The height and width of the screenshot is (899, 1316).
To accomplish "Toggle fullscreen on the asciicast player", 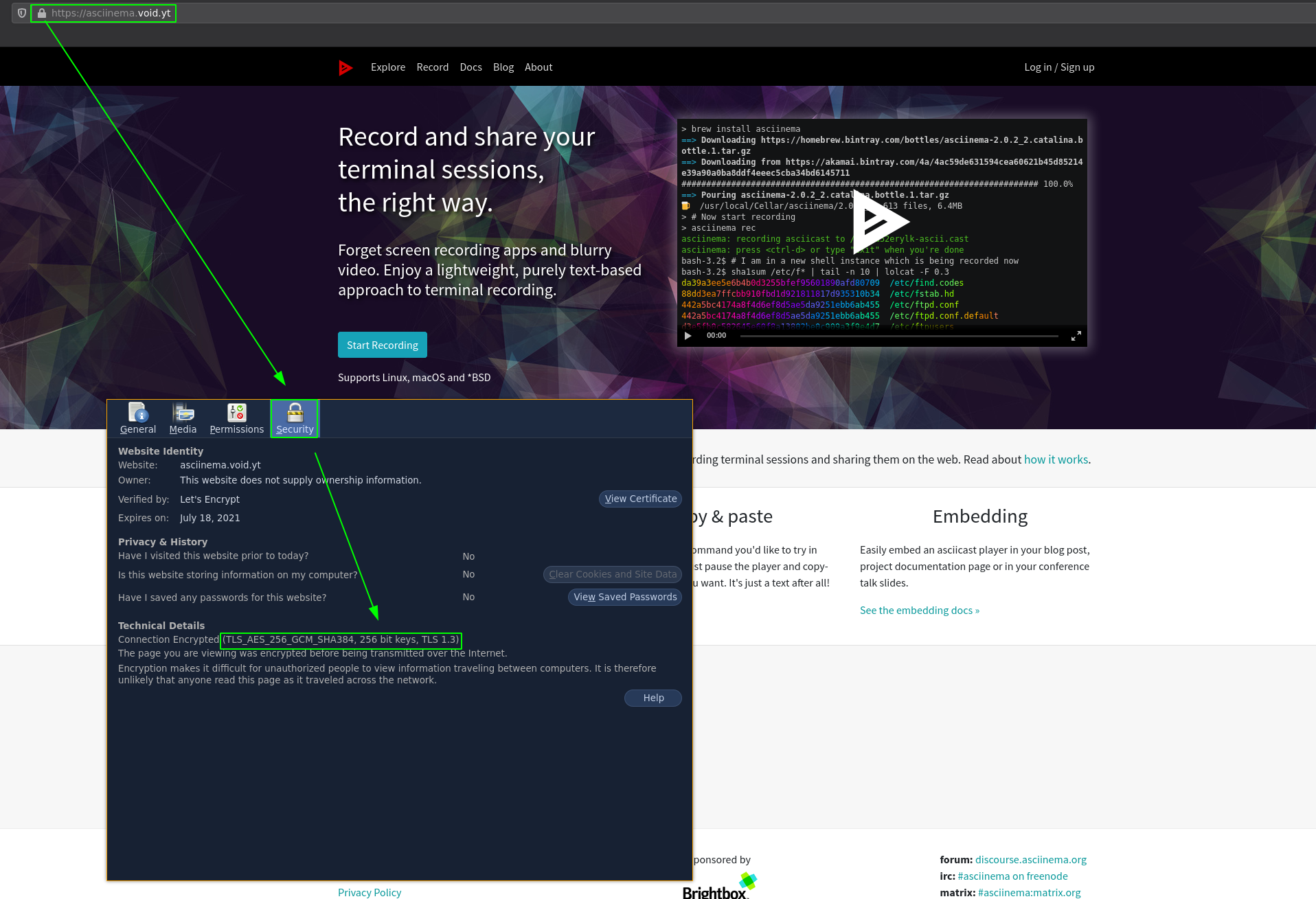I will point(1076,336).
